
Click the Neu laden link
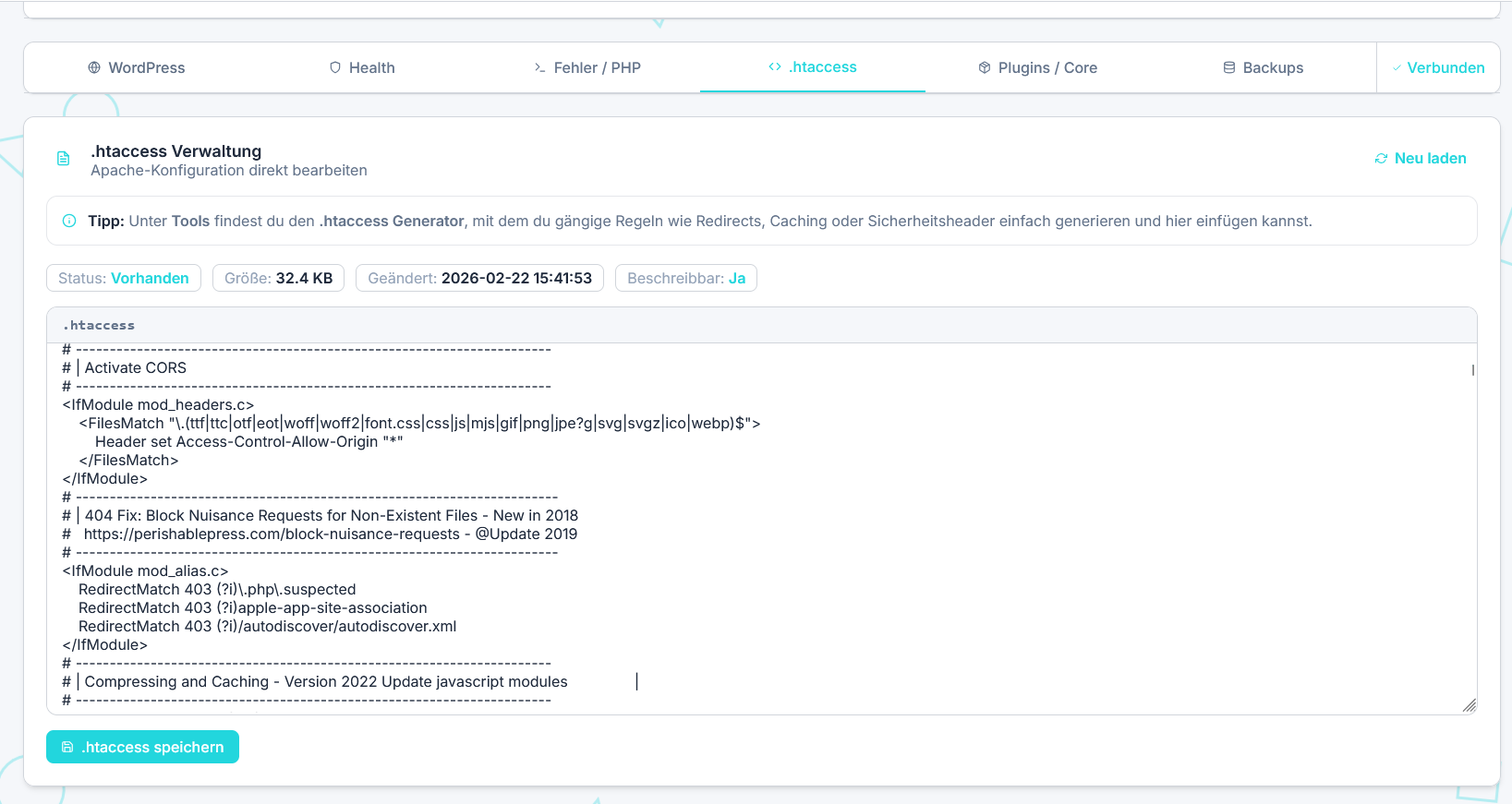[x=1430, y=159]
